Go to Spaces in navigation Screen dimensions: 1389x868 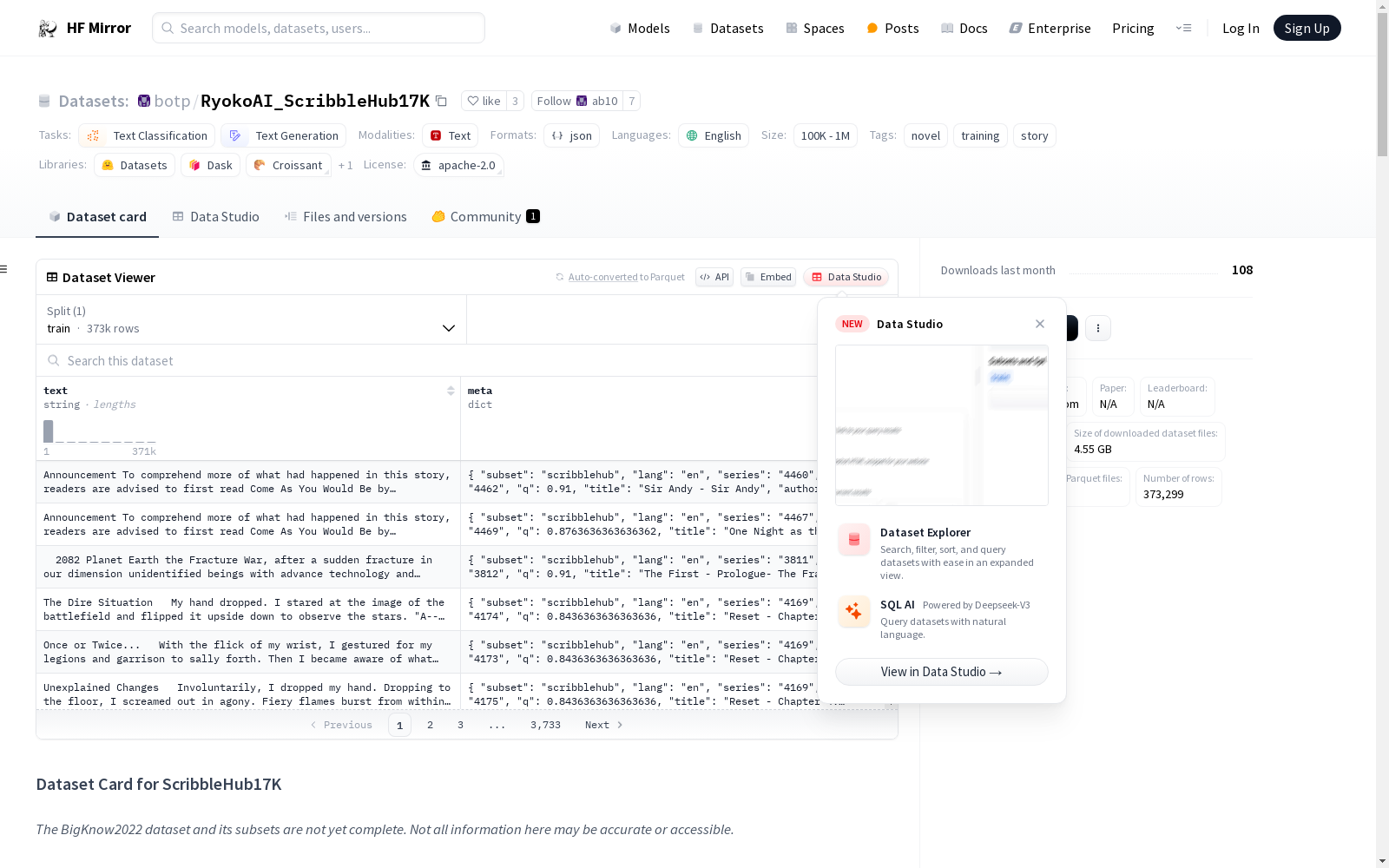815,29
